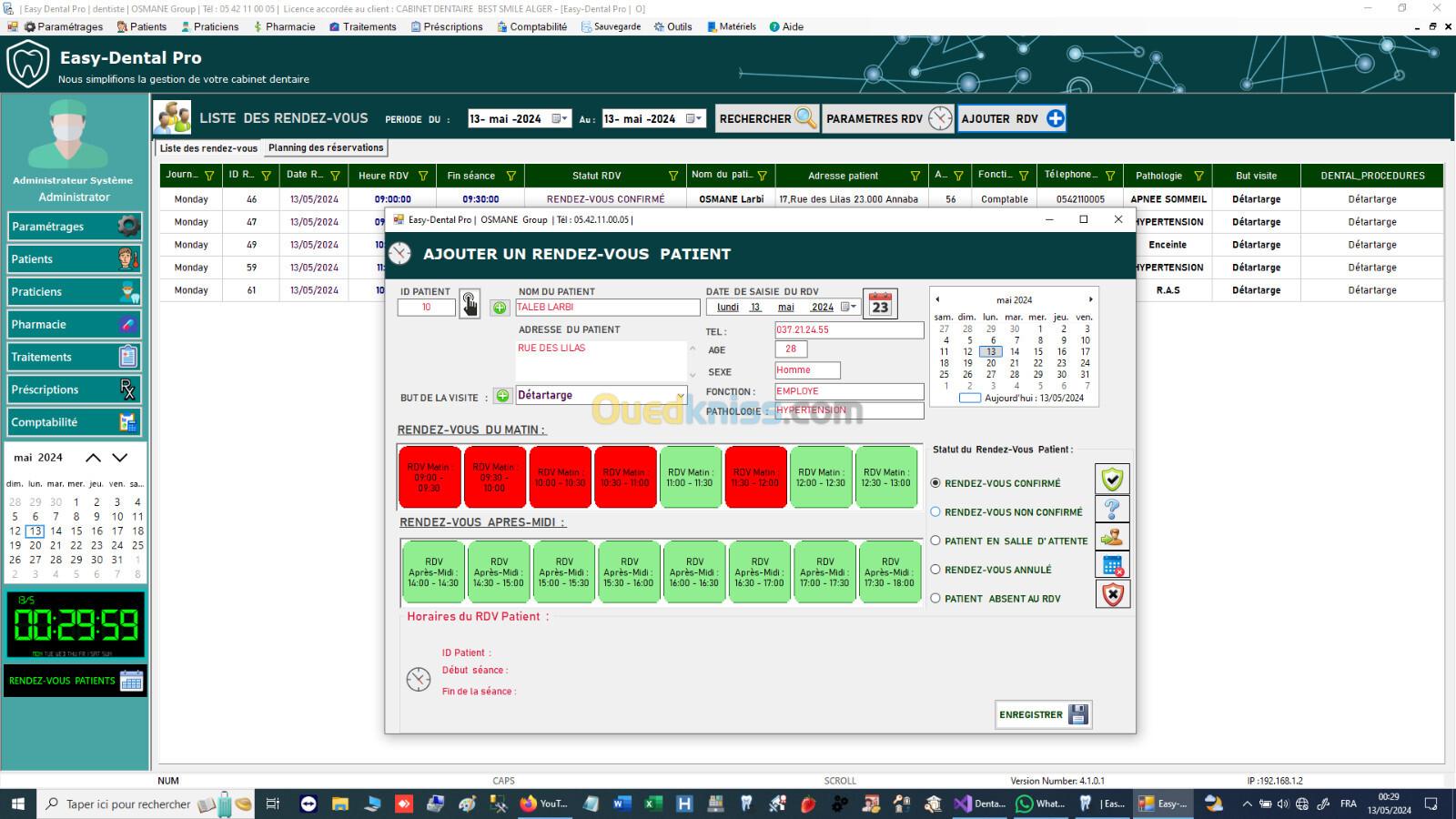Select green morning slot 11:00 - 11:30
The width and height of the screenshot is (1456, 819).
click(x=690, y=478)
